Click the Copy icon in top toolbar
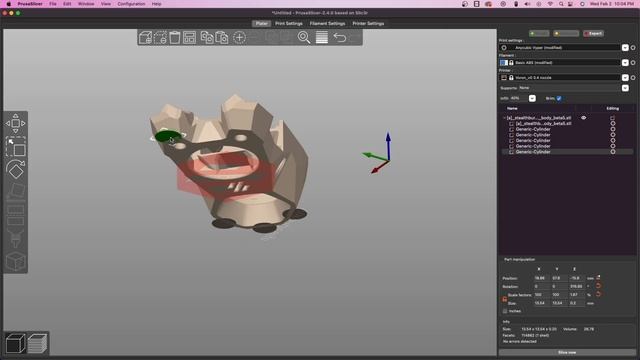 coord(207,38)
